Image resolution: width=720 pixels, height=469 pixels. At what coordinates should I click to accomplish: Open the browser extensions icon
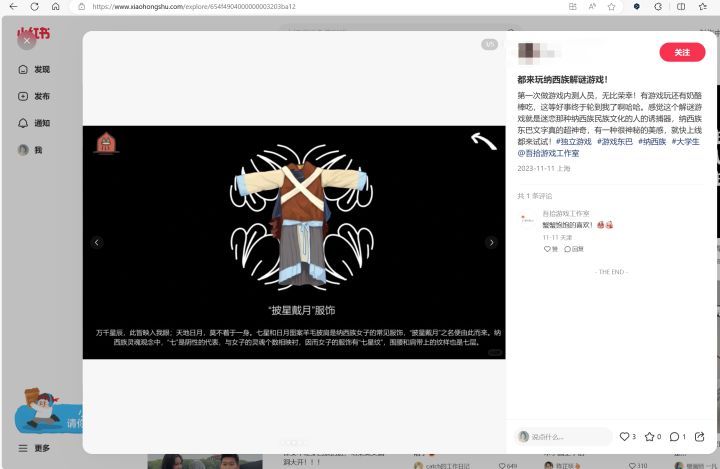coord(658,6)
